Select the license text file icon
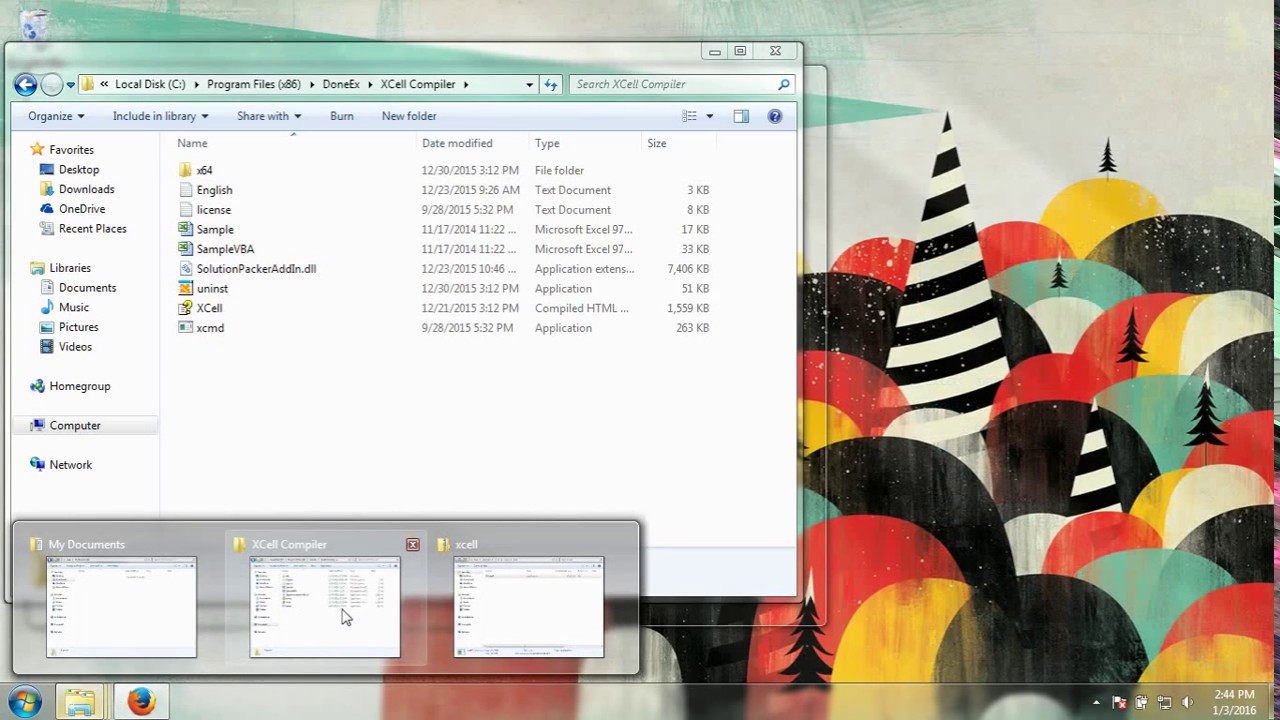 (185, 210)
